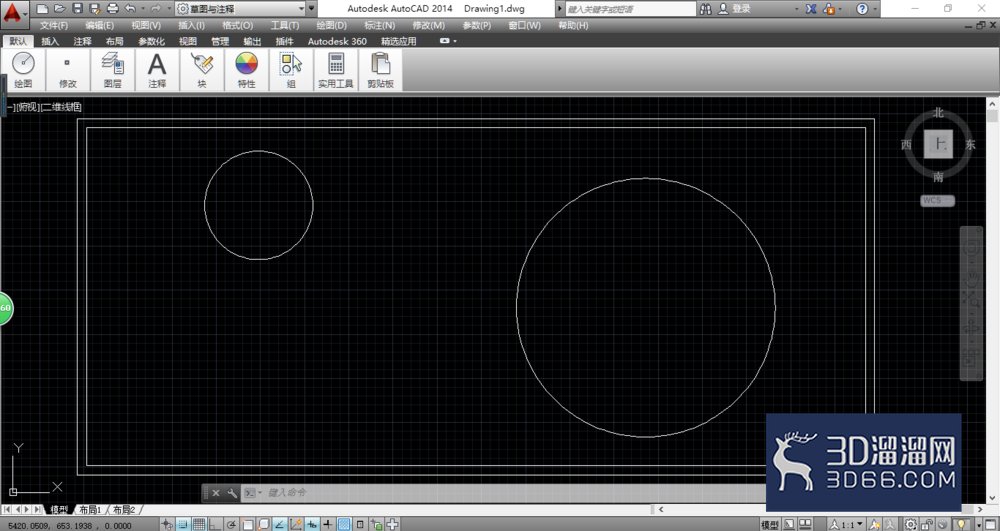Toggle Ortho Mode in status bar
1000x531 pixels.
(215, 524)
